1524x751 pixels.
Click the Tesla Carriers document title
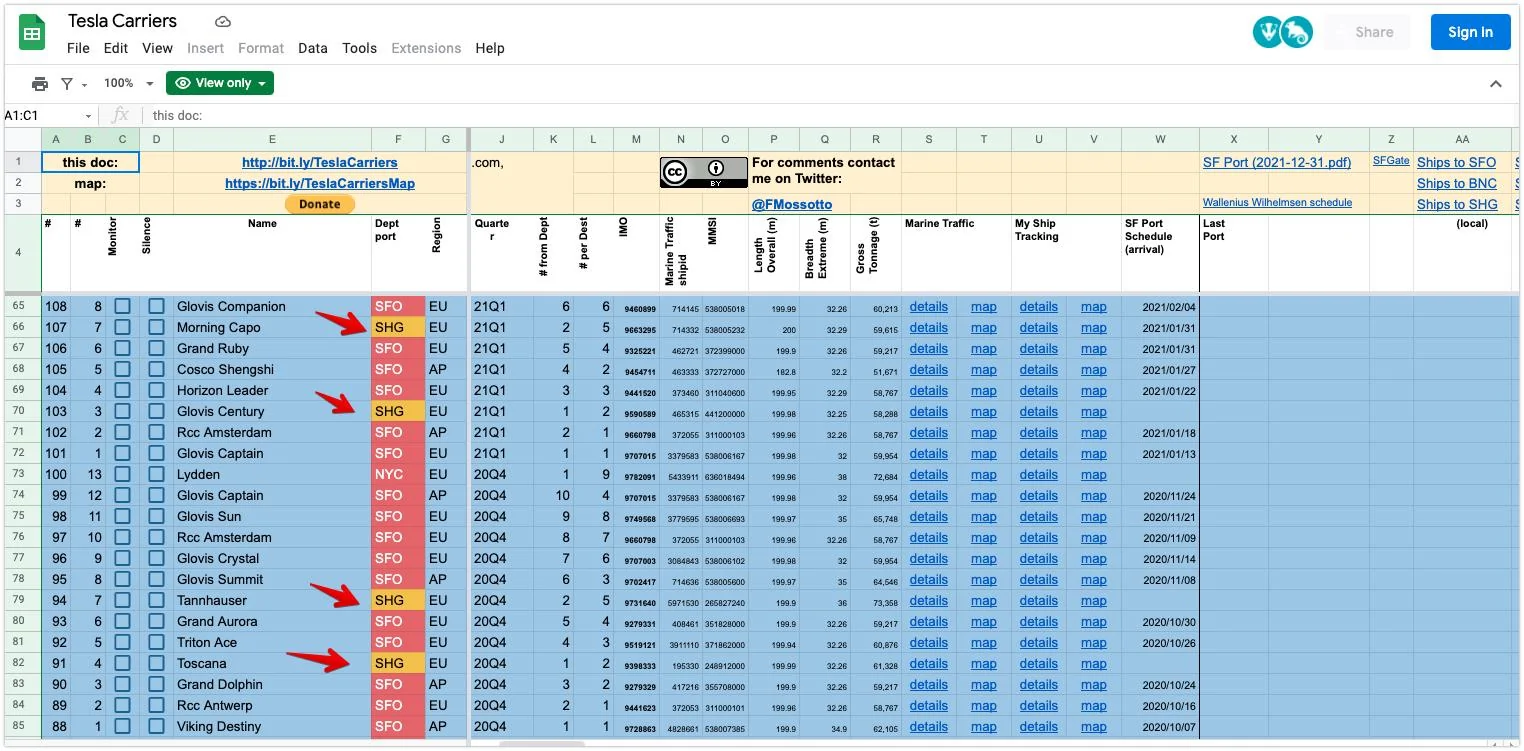123,21
